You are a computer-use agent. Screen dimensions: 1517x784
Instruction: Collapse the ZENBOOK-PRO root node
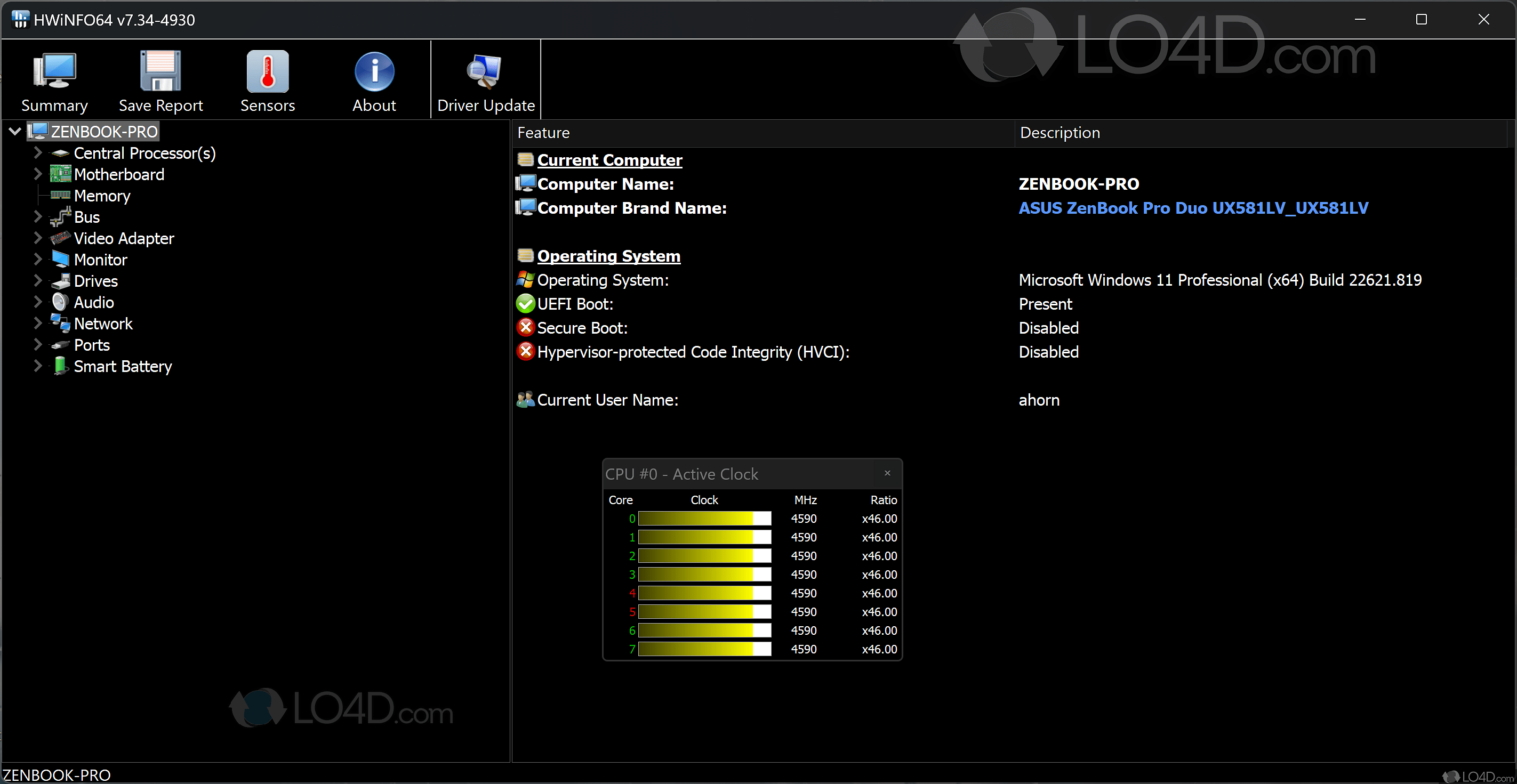click(x=15, y=132)
